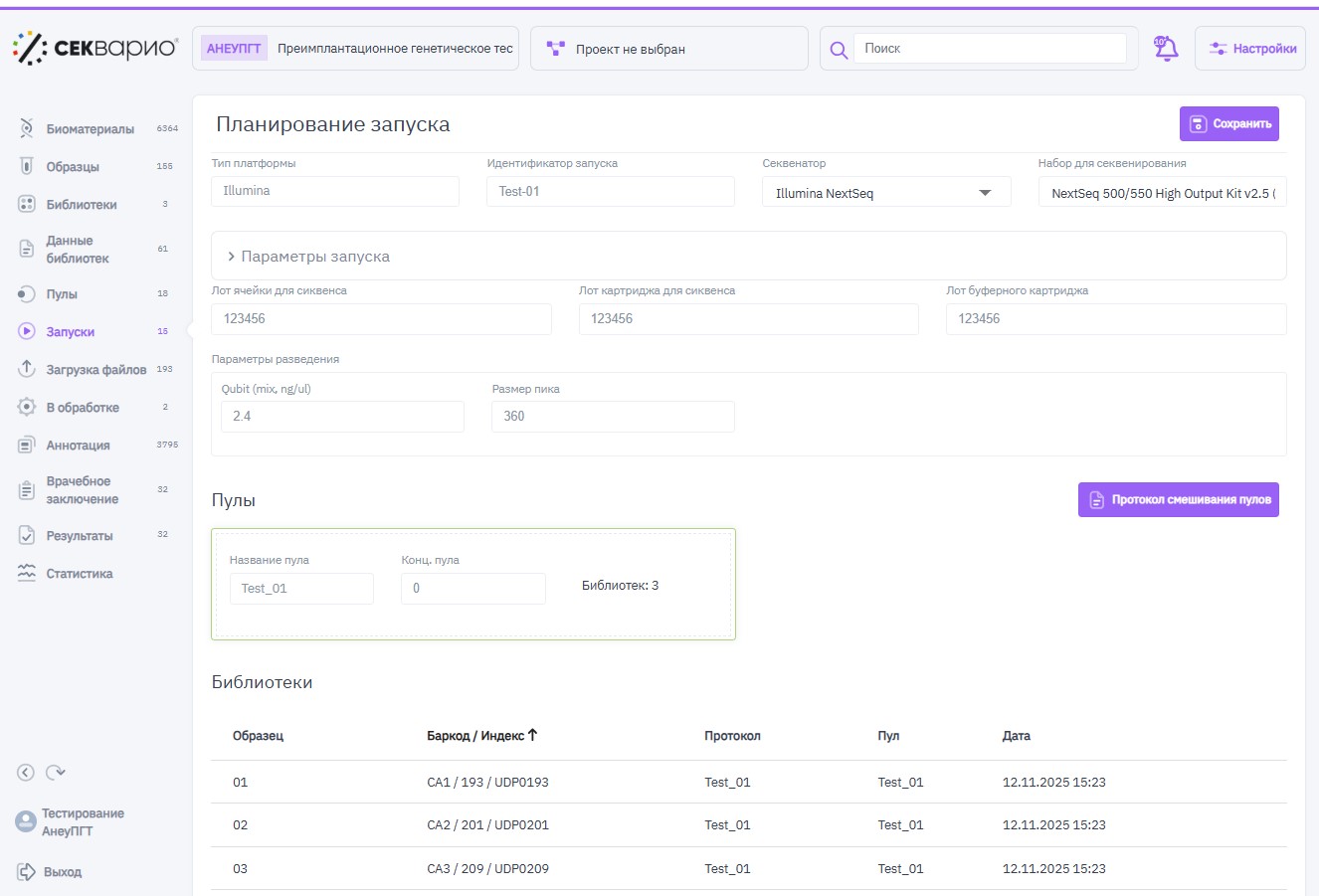The image size is (1319, 896).
Task: Click the Qubit (mix, ng/ul) input field
Action: tap(342, 417)
